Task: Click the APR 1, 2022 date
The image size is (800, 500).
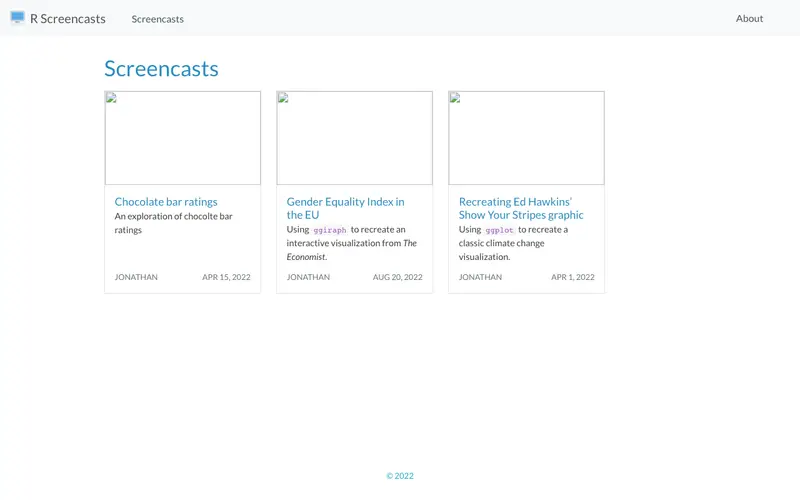Action: [572, 277]
